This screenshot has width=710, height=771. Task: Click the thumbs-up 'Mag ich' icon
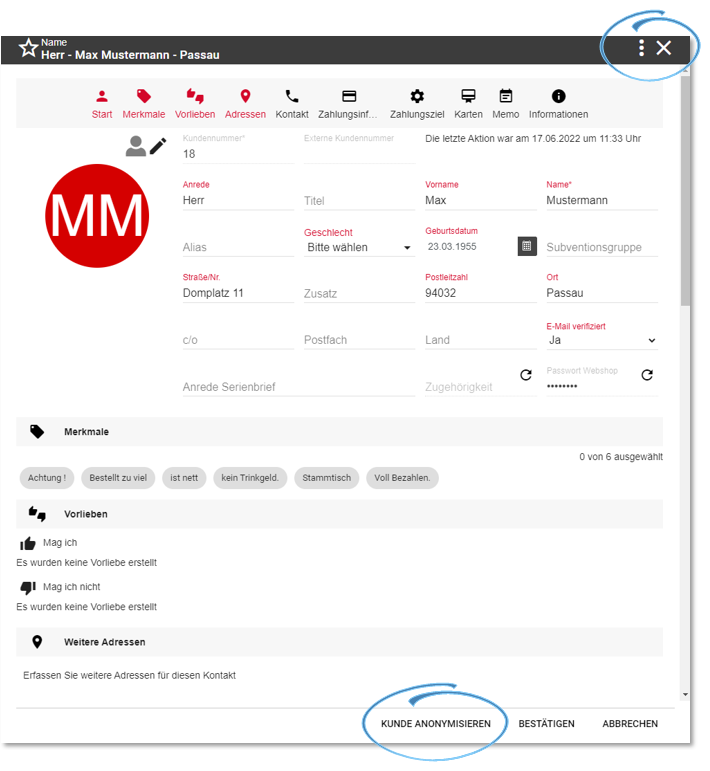(28, 543)
